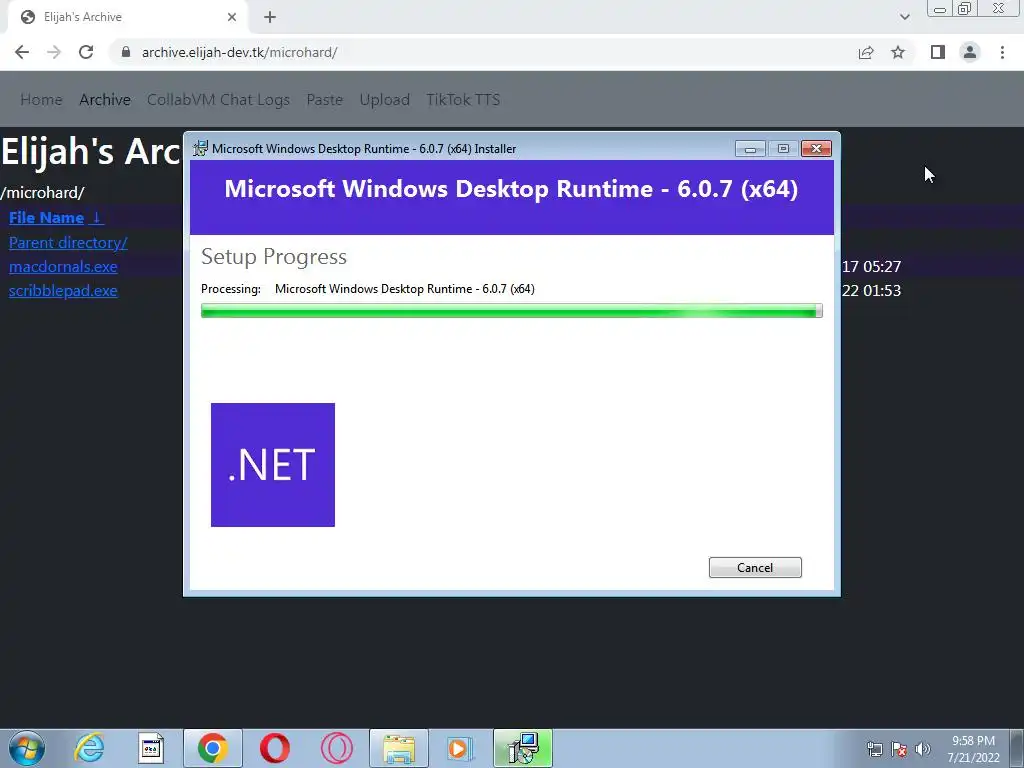The height and width of the screenshot is (768, 1024).
Task: Minimize the Chrome window
Action: [940, 9]
